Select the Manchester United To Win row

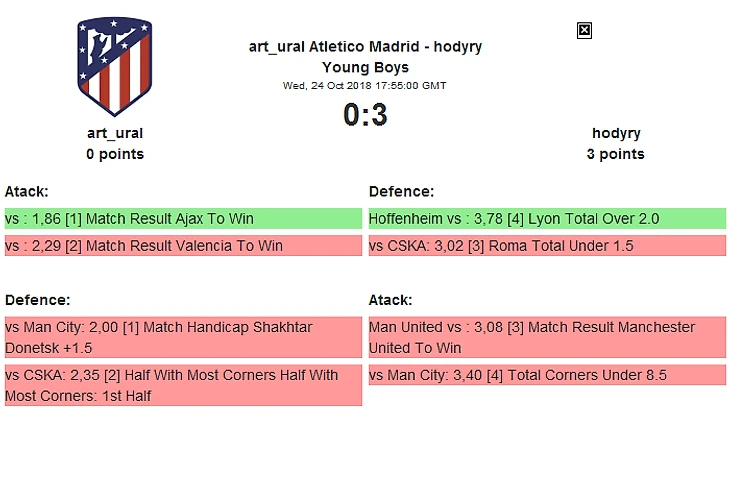pos(547,337)
